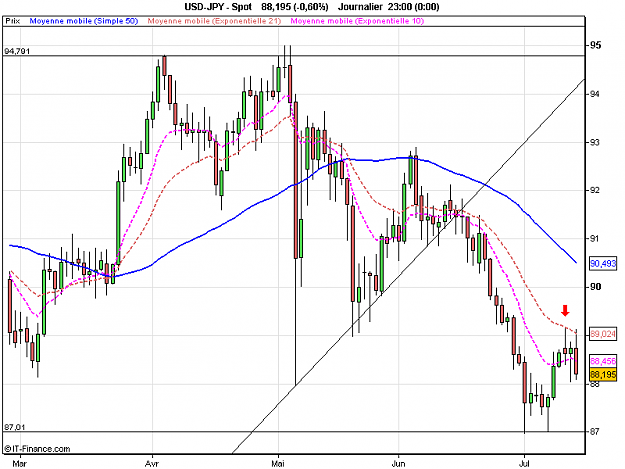Click the 93 price axis label
Screen dimensions: 625x469
[x=594, y=142]
